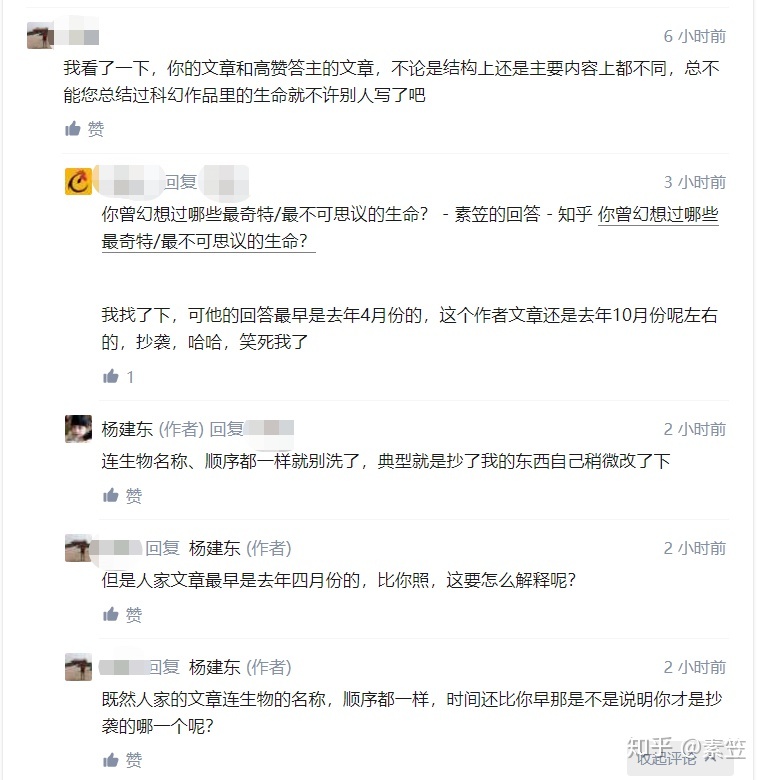The image size is (765, 780).
Task: Open the orange C avatar profile
Action: click(78, 182)
